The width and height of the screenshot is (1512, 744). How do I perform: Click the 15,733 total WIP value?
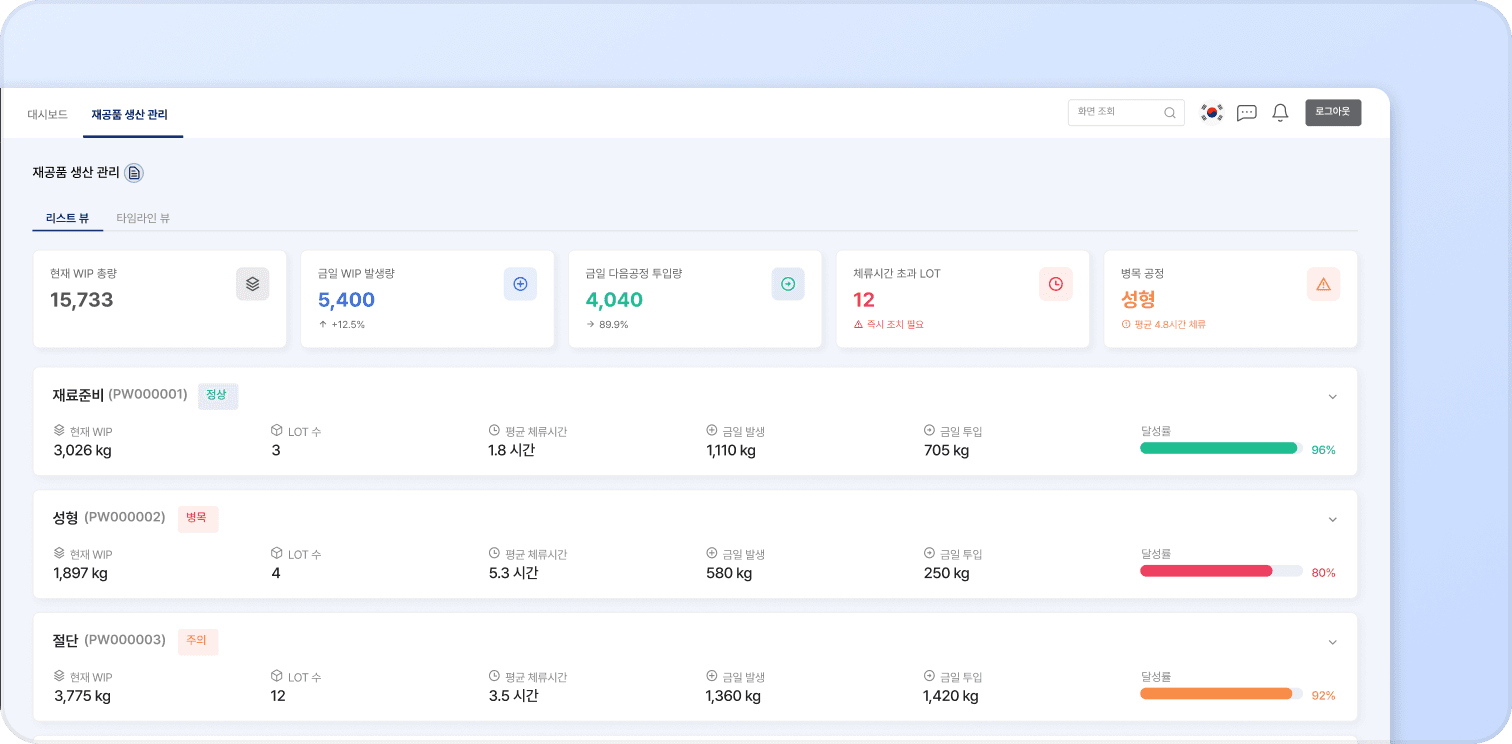tap(82, 300)
